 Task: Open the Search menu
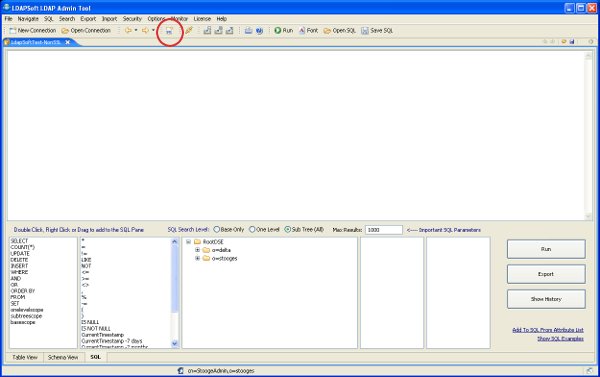coord(67,19)
